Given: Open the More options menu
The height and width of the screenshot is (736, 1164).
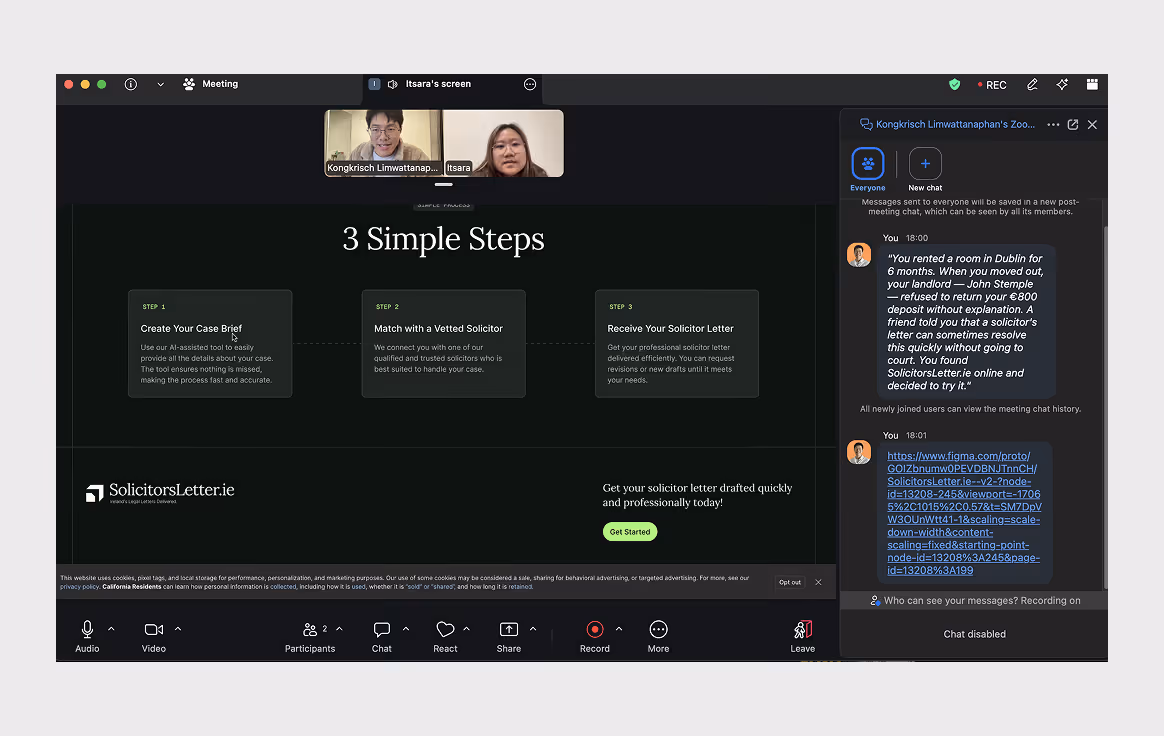Looking at the screenshot, I should pos(658,636).
